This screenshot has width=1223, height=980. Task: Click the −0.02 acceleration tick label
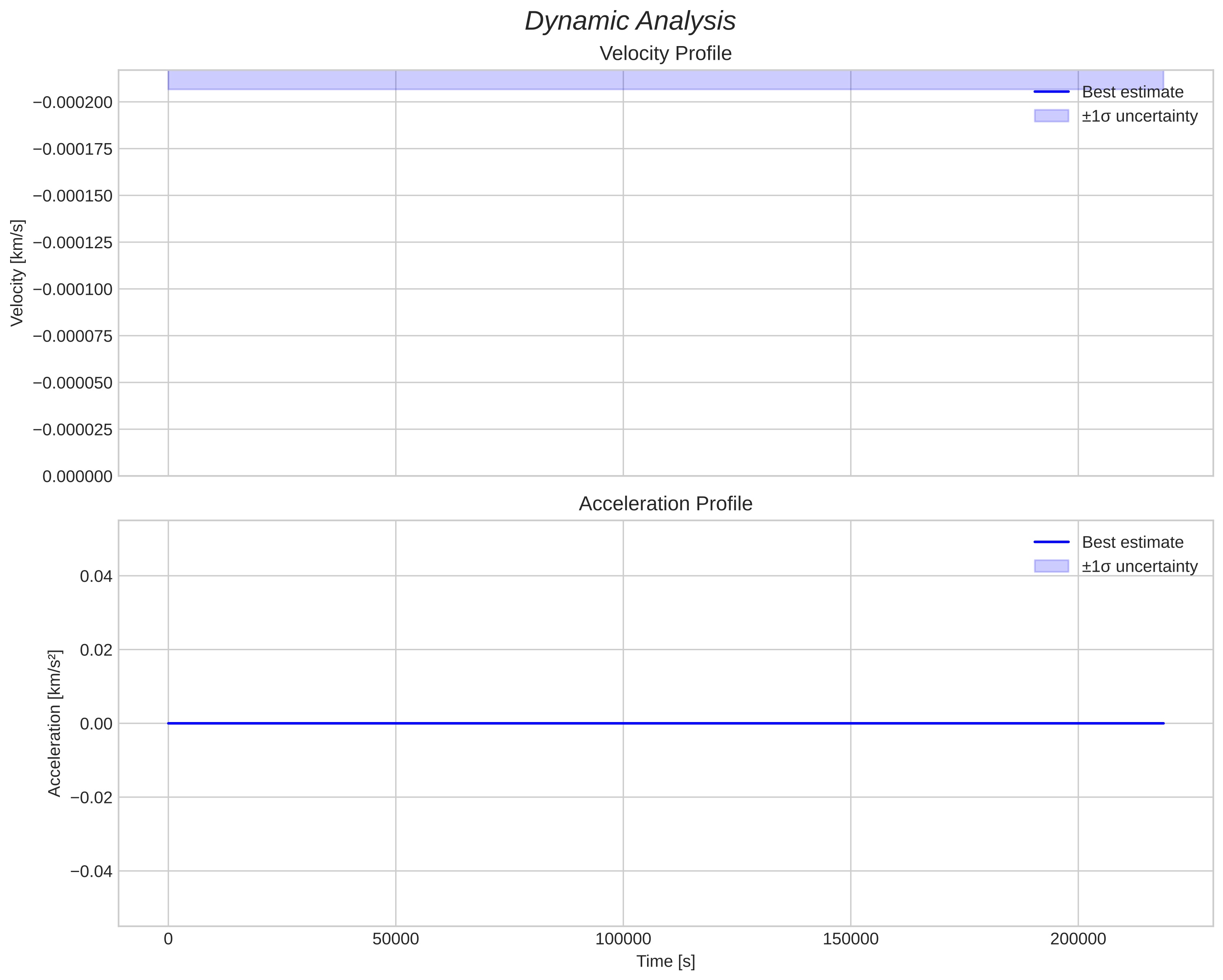point(91,797)
